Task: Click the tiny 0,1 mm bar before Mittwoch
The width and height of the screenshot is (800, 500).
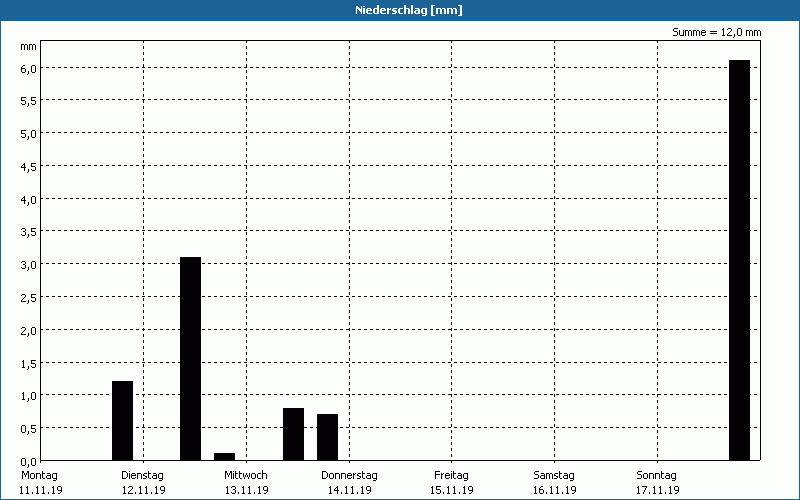Action: point(224,457)
